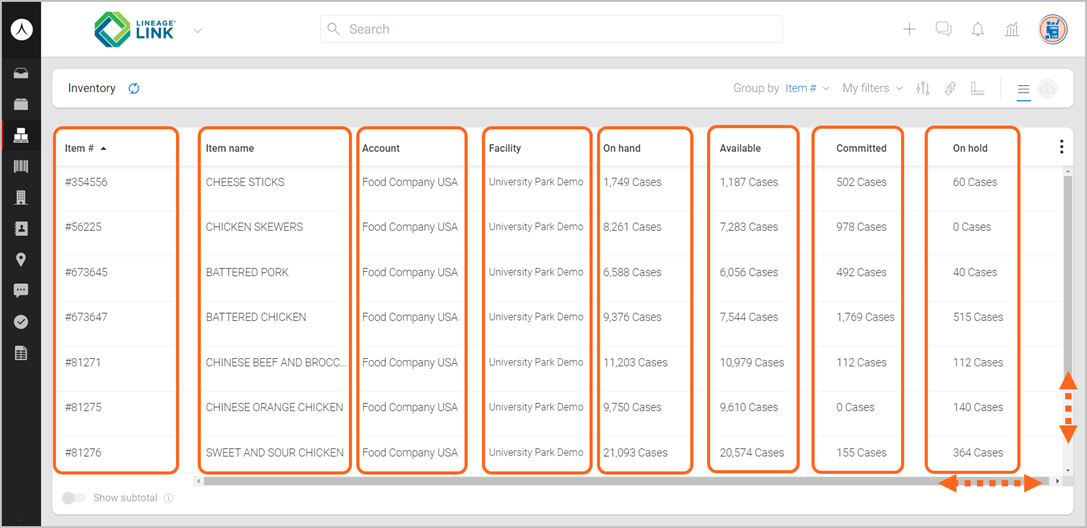Screen dimensions: 1087x528
Task: Click the On hand column header
Action: [x=622, y=148]
